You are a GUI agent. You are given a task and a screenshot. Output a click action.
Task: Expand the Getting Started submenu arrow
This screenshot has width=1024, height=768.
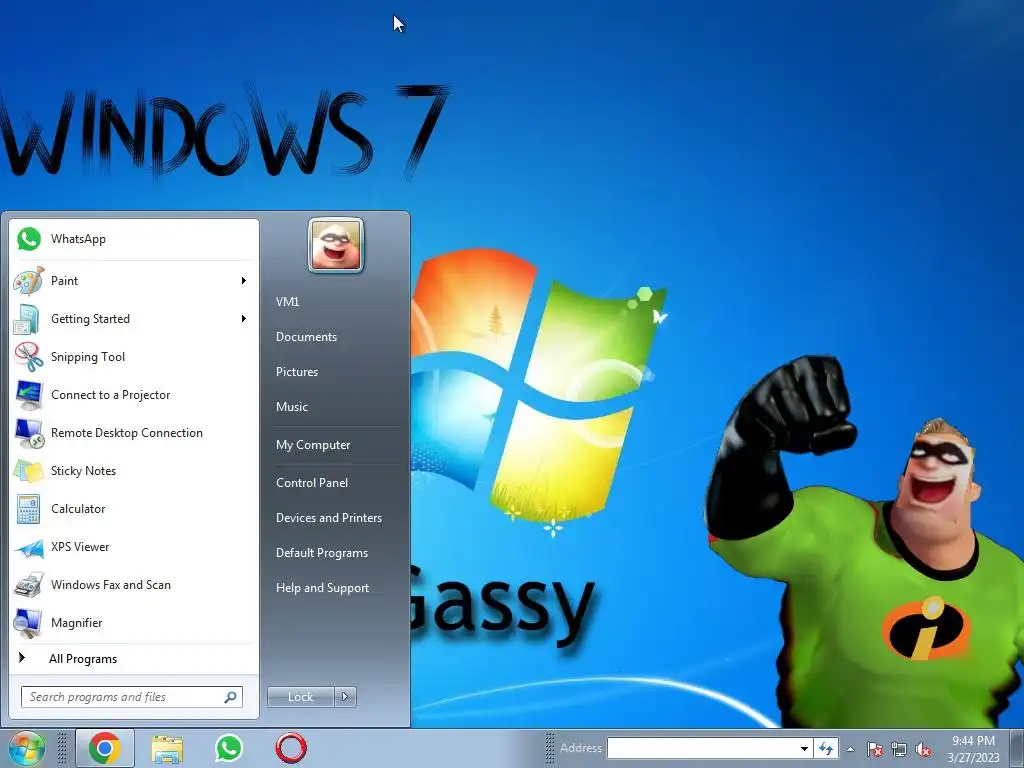click(x=244, y=319)
